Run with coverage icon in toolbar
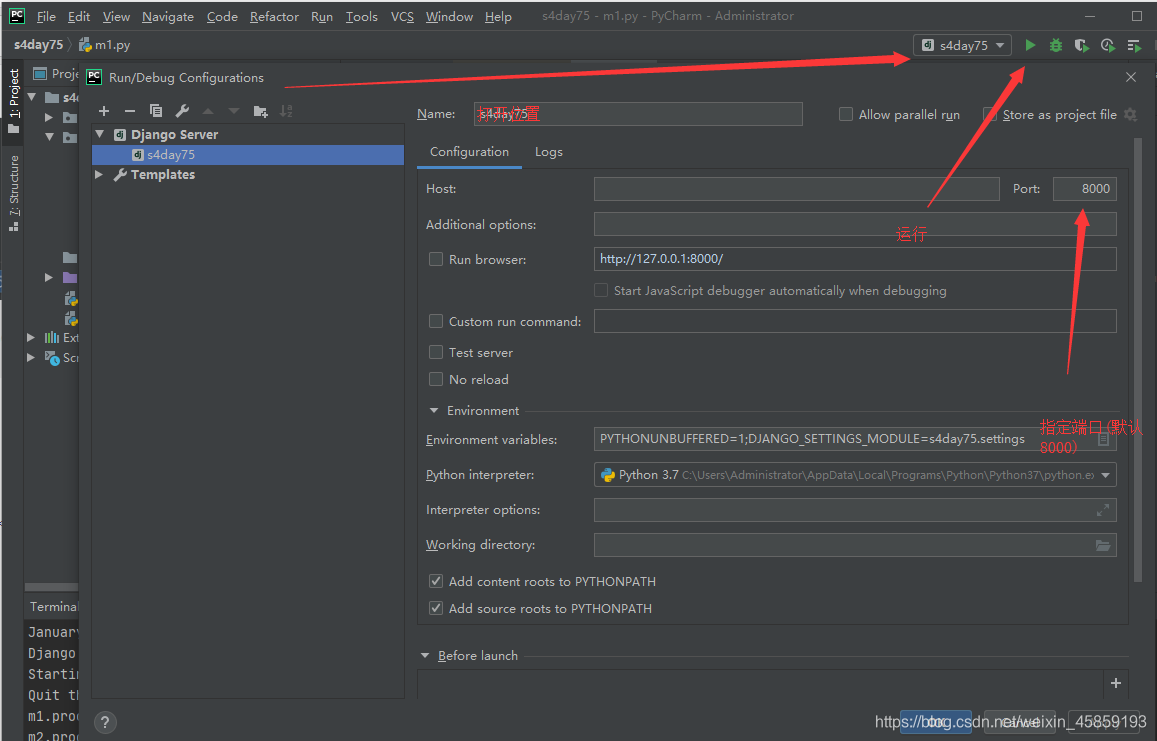 coord(1082,45)
